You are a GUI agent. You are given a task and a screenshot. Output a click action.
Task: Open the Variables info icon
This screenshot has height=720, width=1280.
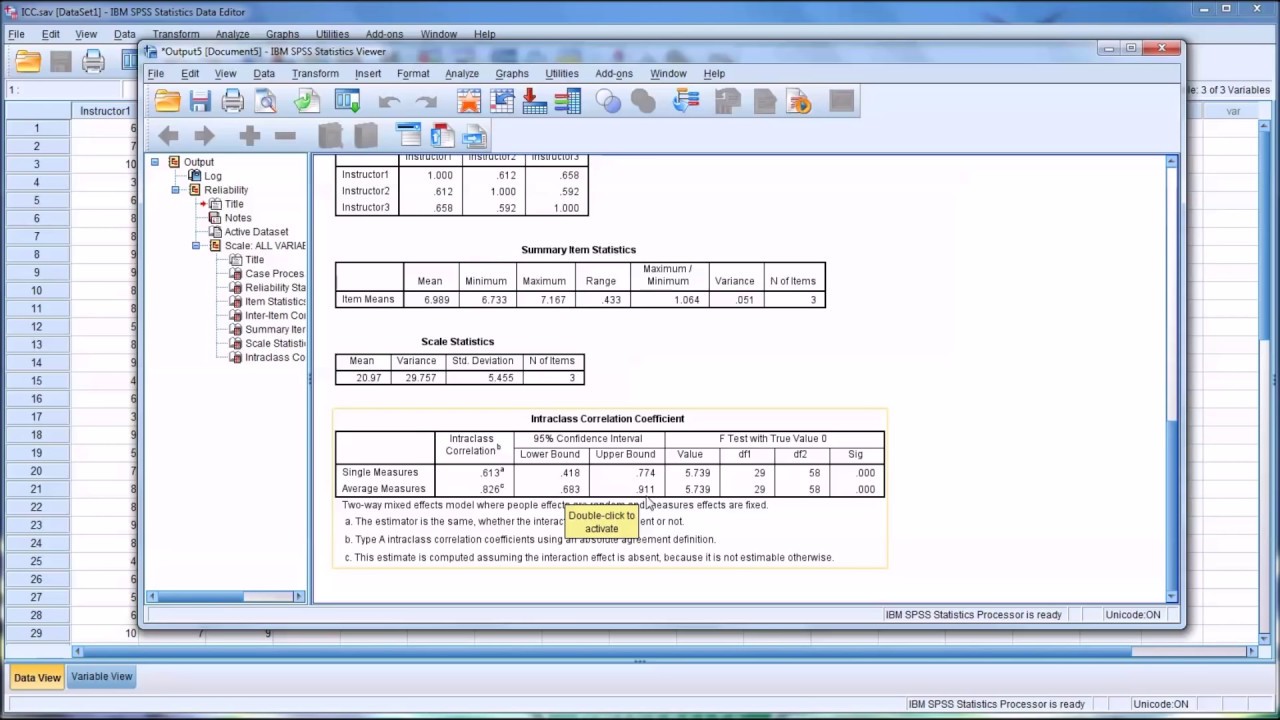568,101
